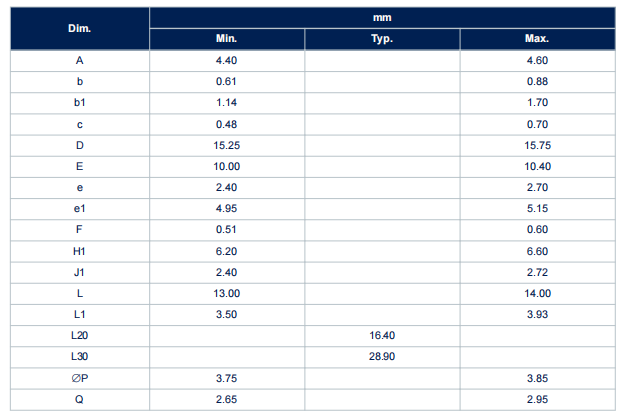Click the 13.00 min value for L
627x420 pixels.
(226, 293)
